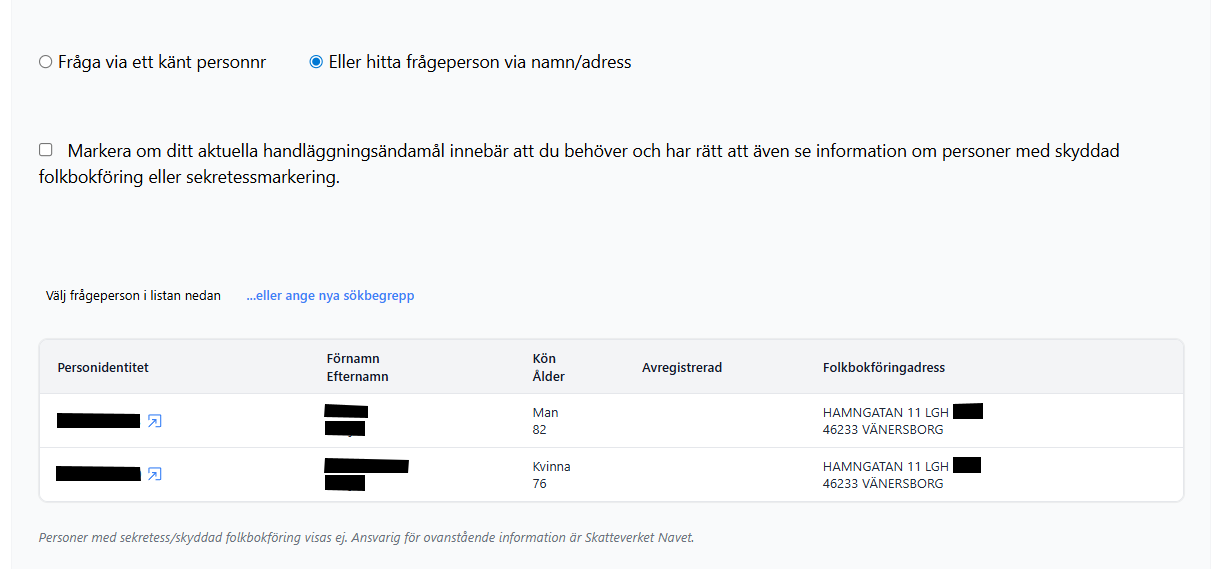Image resolution: width=1211 pixels, height=569 pixels.
Task: Click the second row's person identity number
Action: click(98, 474)
